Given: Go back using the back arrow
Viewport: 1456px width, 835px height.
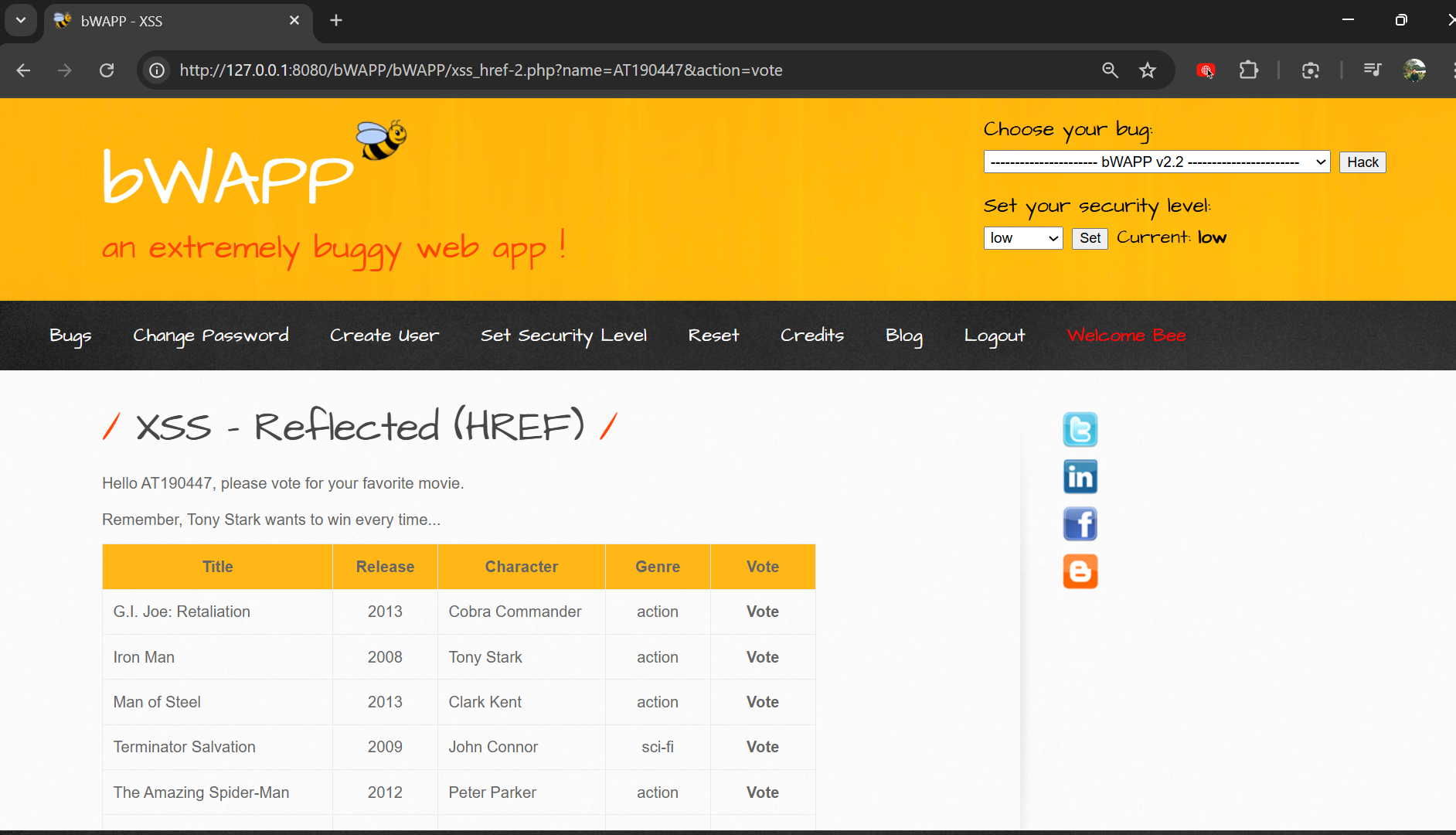Looking at the screenshot, I should click(x=23, y=70).
